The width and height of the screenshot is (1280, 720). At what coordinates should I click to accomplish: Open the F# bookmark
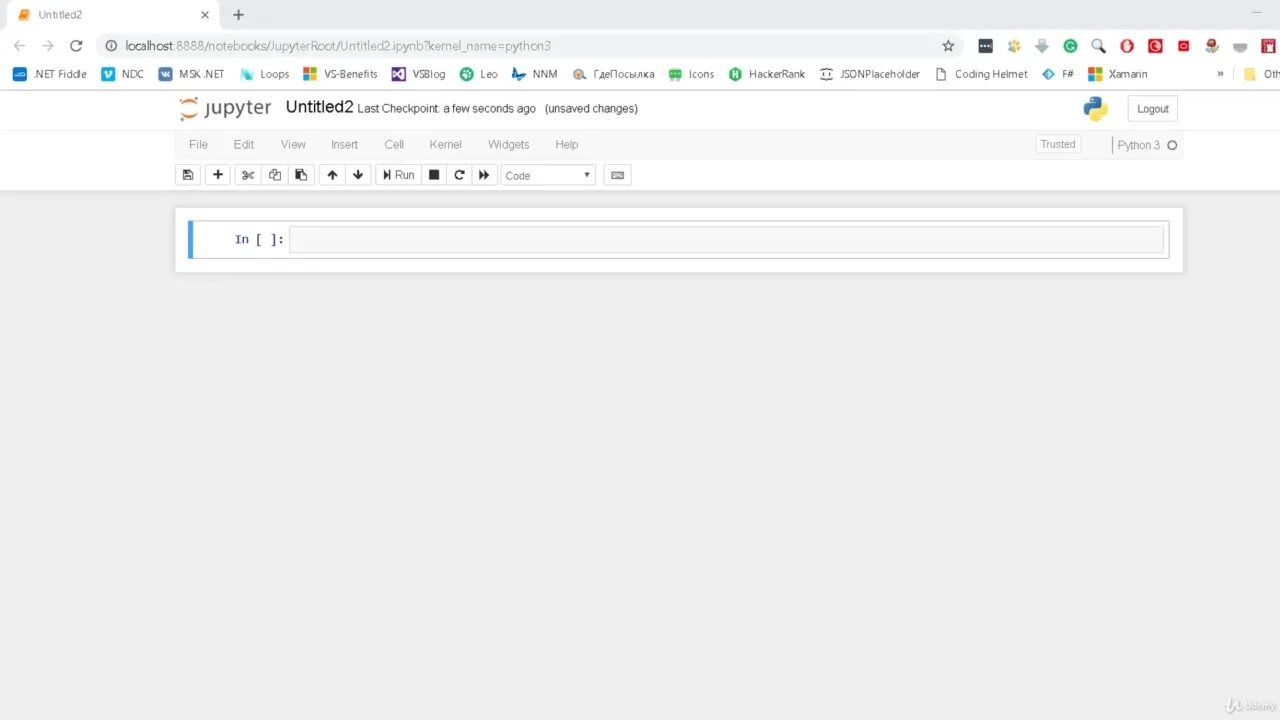point(1058,74)
